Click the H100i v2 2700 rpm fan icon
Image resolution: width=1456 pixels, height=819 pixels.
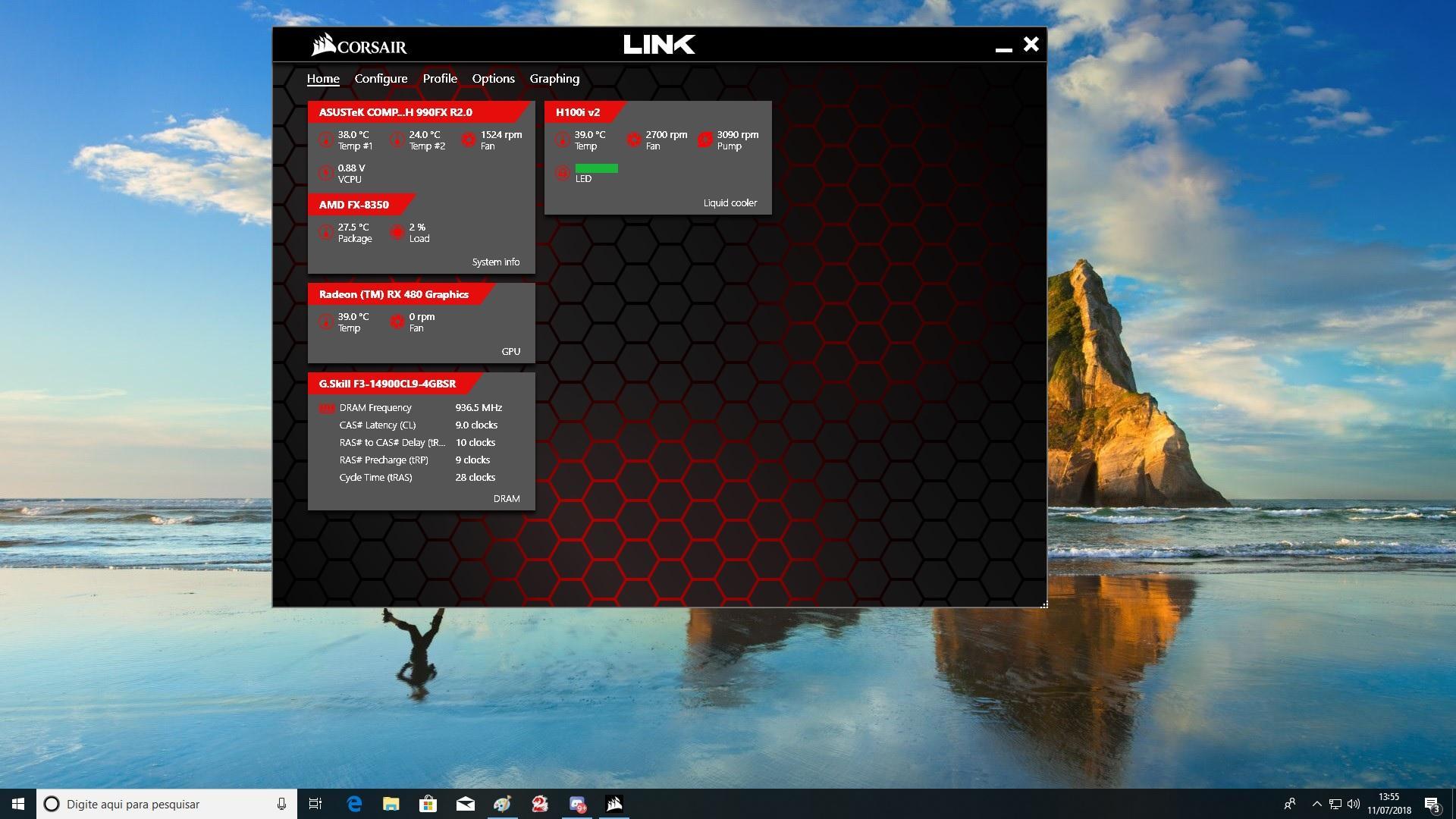(x=634, y=140)
